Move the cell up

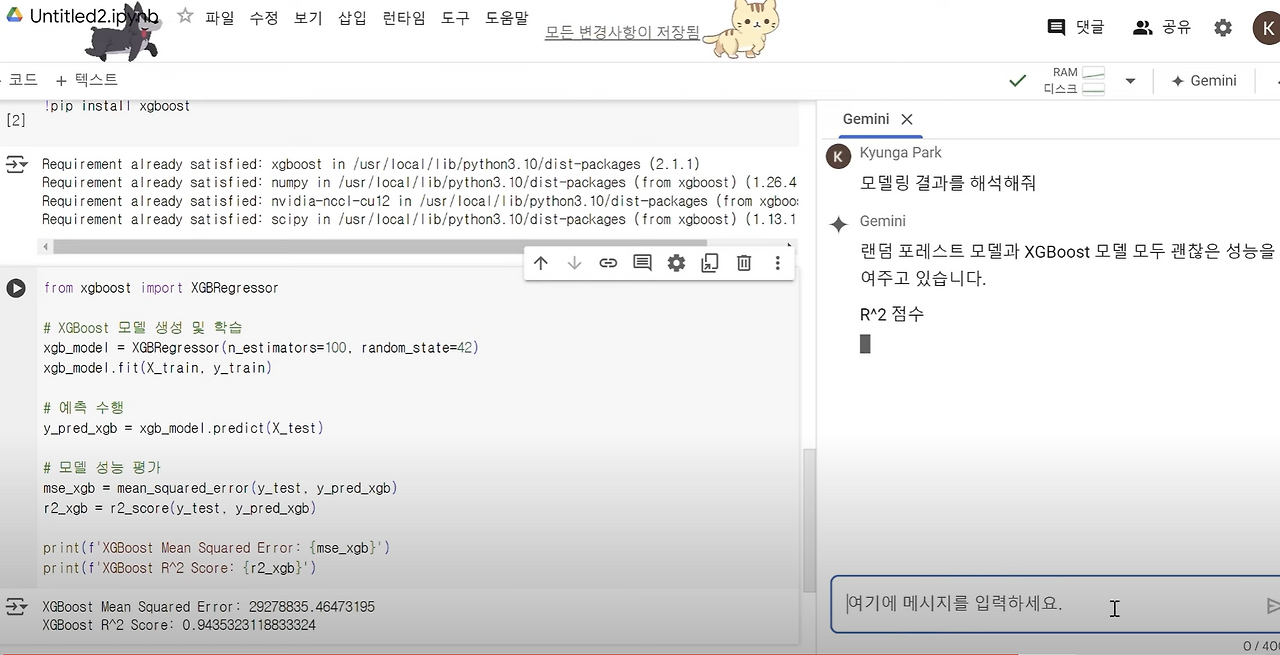[x=541, y=262]
